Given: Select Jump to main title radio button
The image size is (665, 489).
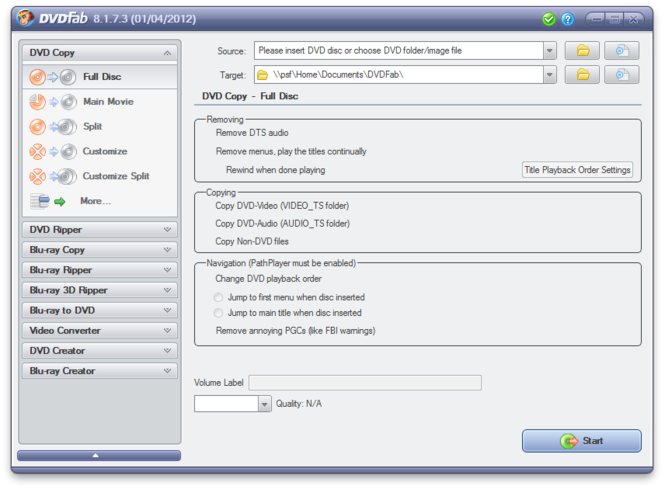Looking at the screenshot, I should coord(218,313).
